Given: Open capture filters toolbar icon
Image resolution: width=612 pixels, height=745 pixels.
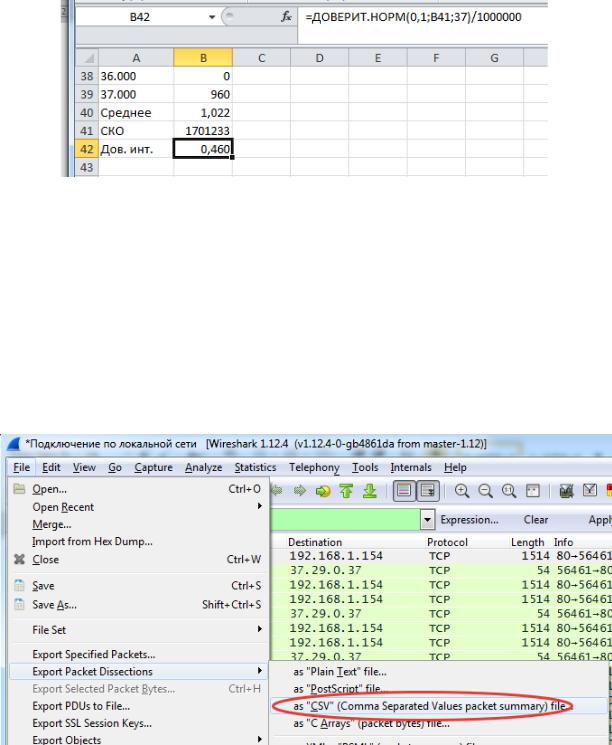Looking at the screenshot, I should (x=566, y=491).
